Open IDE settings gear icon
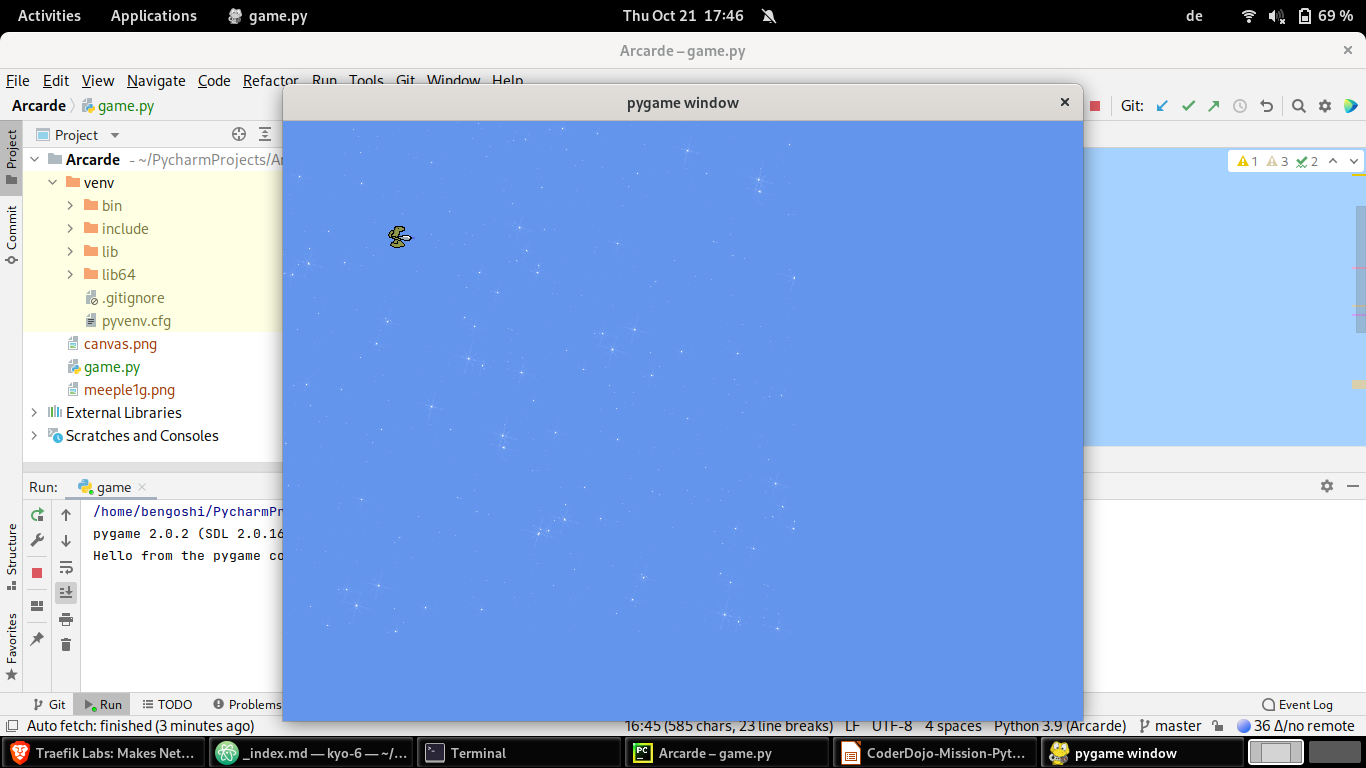This screenshot has height=768, width=1366. tap(1324, 105)
